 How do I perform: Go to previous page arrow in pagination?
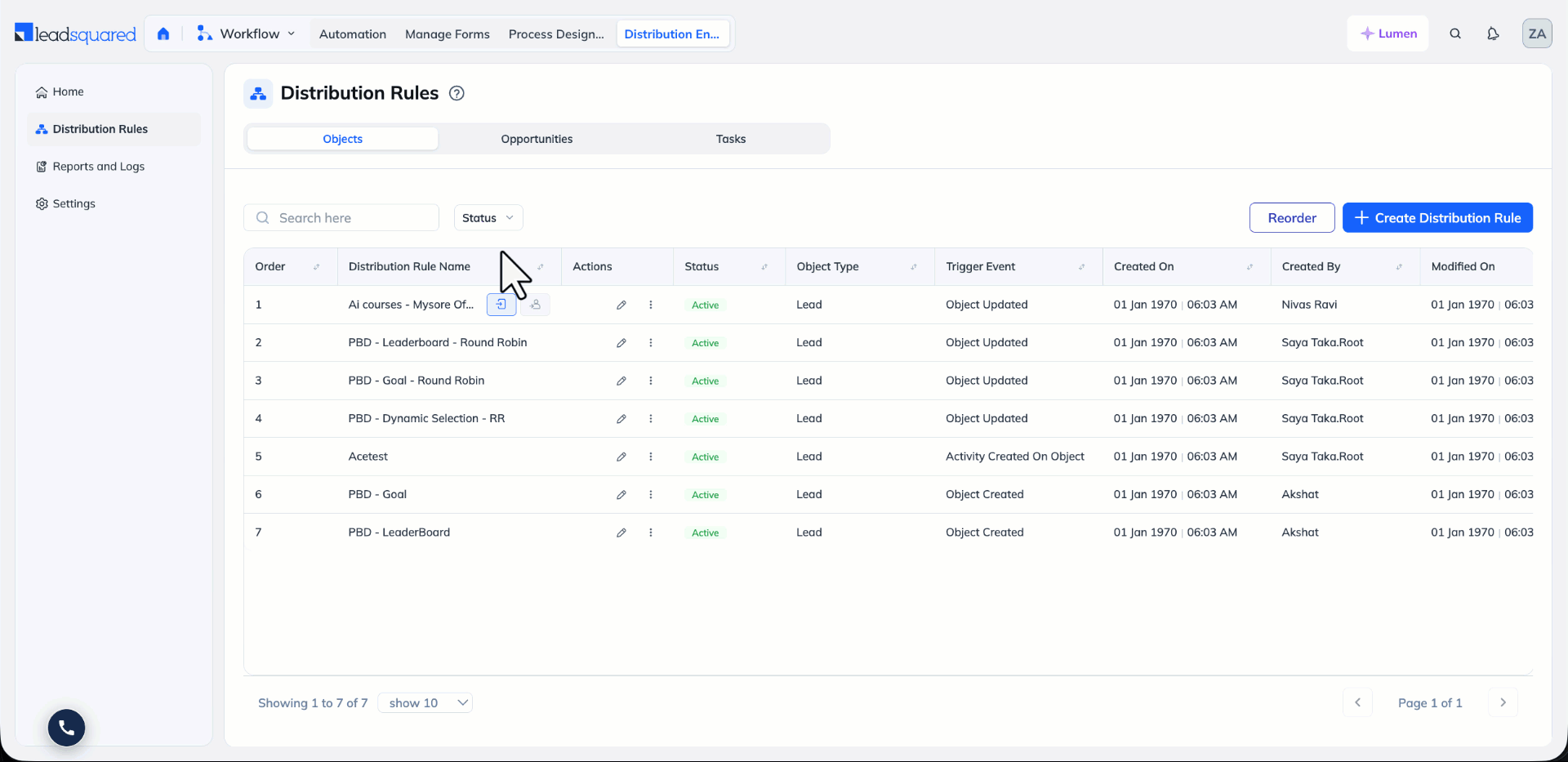point(1357,702)
